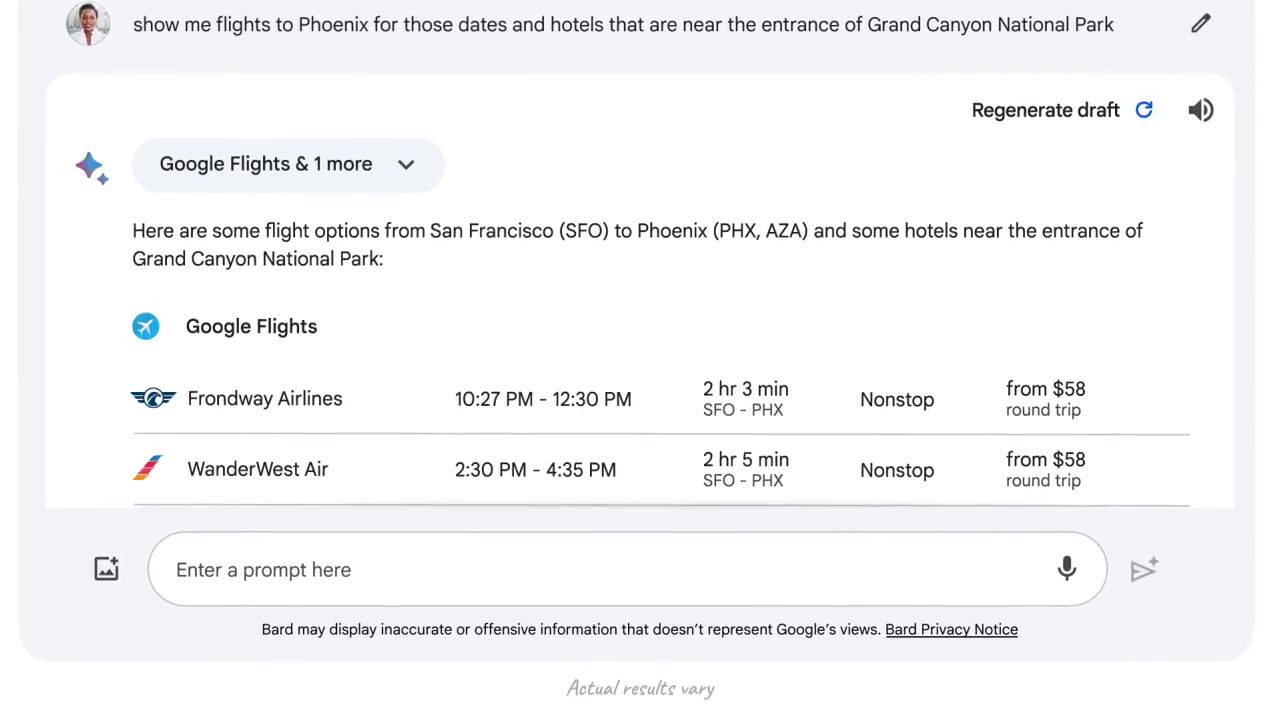Activate the microphone voice input
The width and height of the screenshot is (1280, 720).
coord(1067,569)
